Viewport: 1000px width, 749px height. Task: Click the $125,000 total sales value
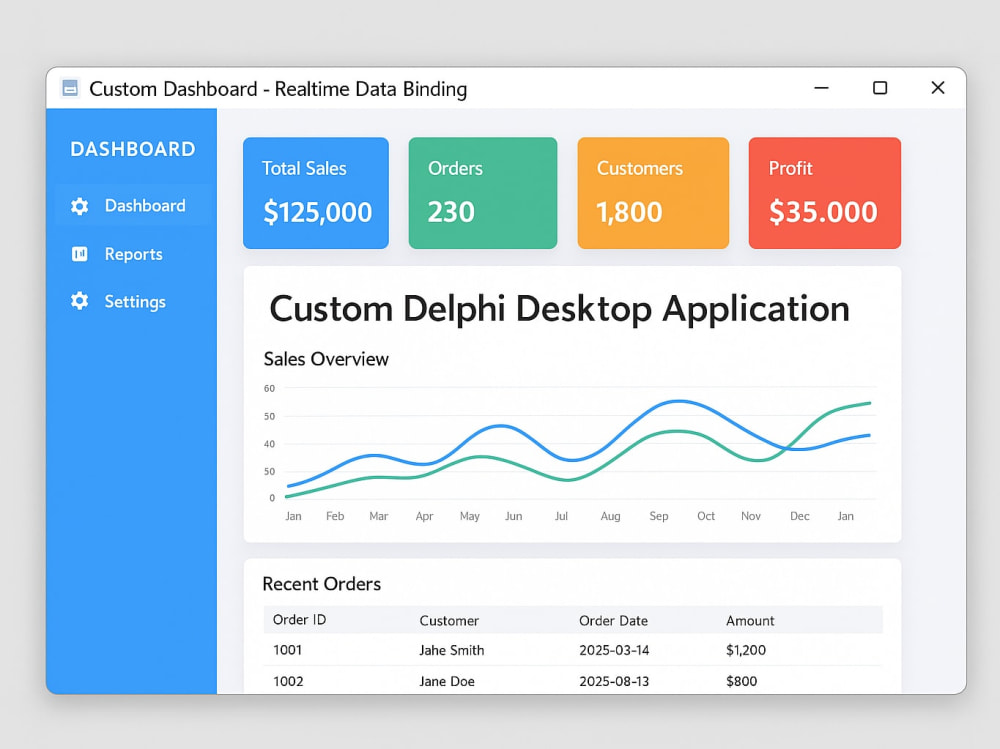coord(318,212)
